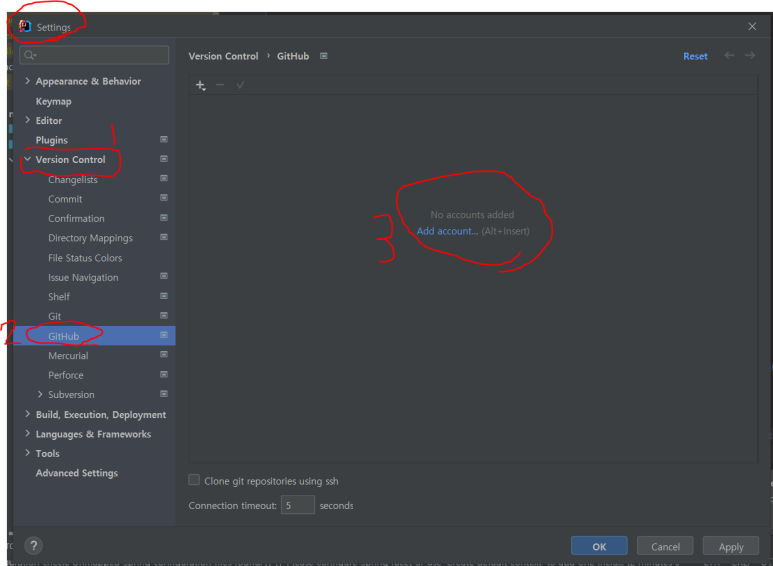Open the Keymap settings page
The image size is (773, 566).
pos(53,101)
